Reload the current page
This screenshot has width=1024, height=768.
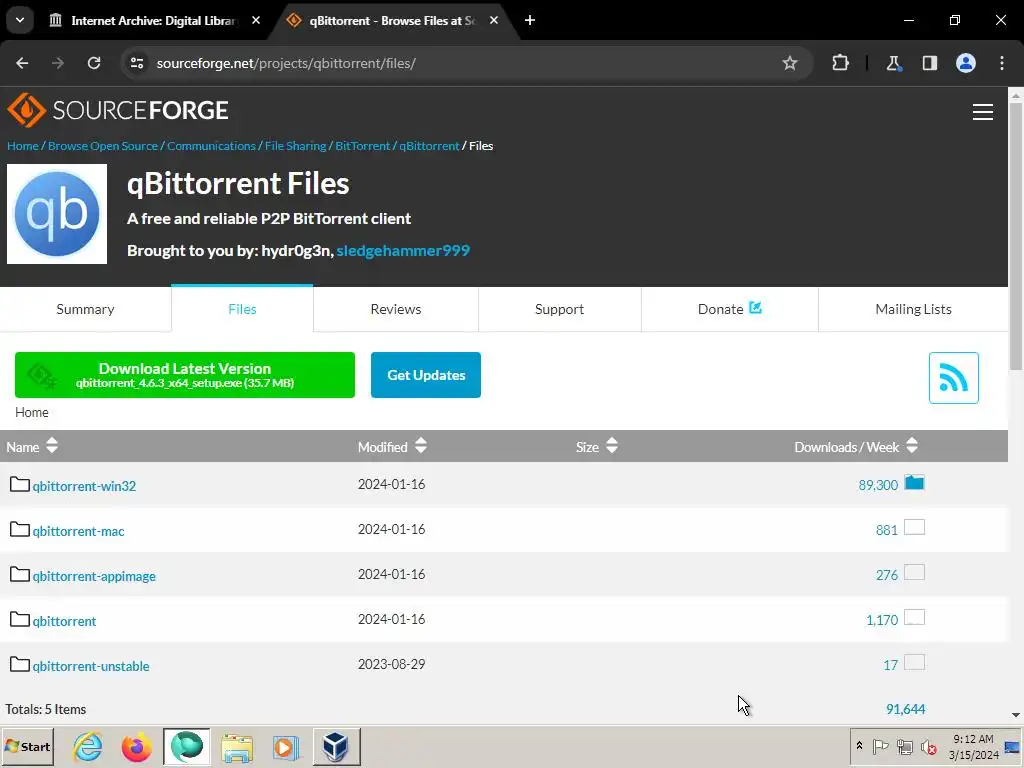click(94, 63)
